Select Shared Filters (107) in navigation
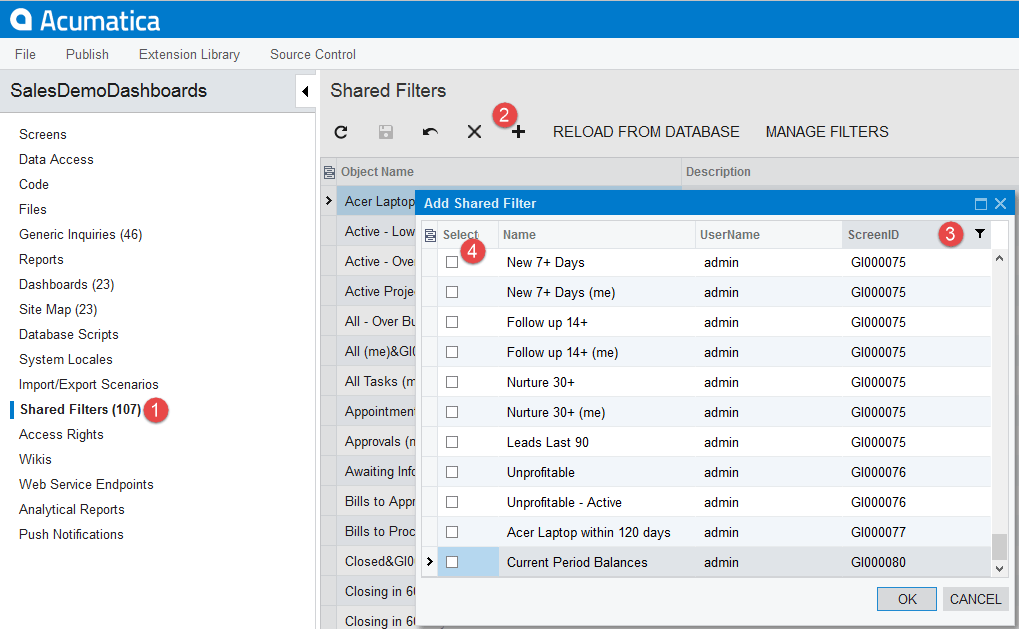 (80, 409)
